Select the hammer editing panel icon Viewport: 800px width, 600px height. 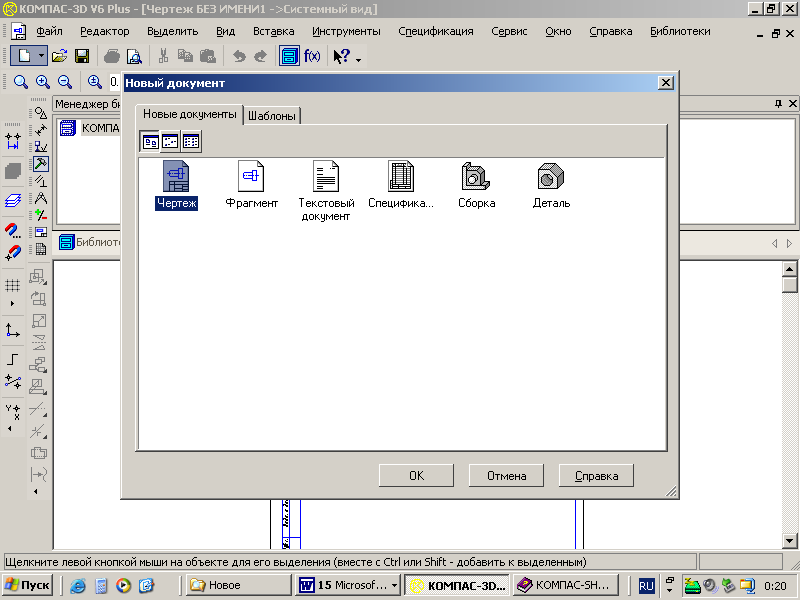click(x=40, y=164)
